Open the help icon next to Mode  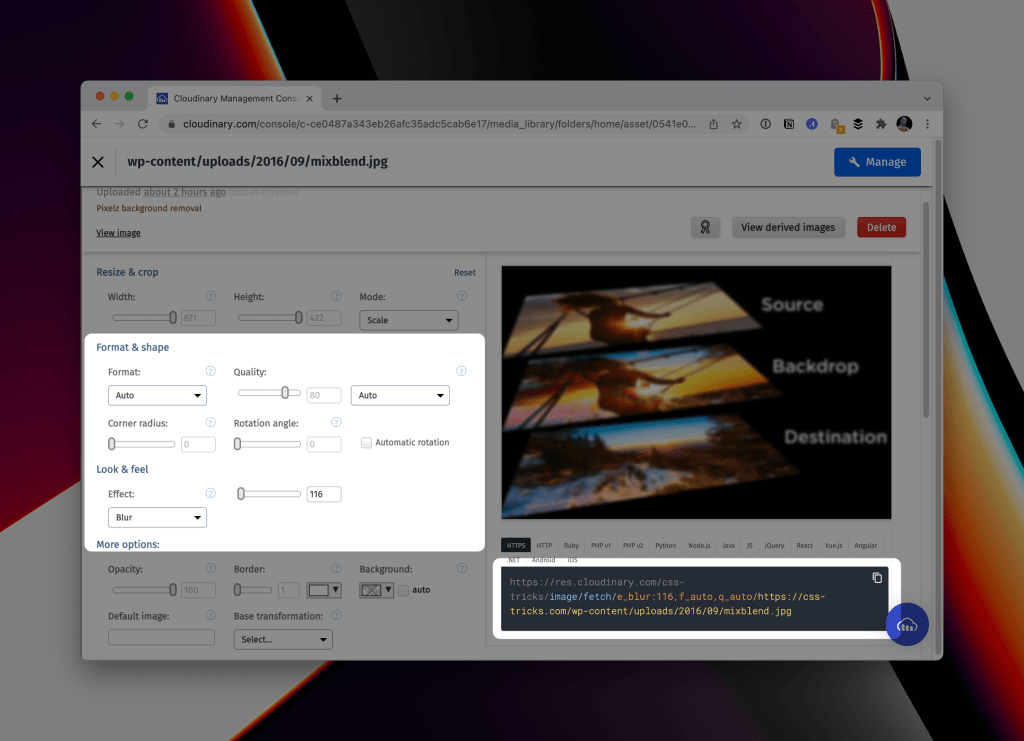coord(462,296)
